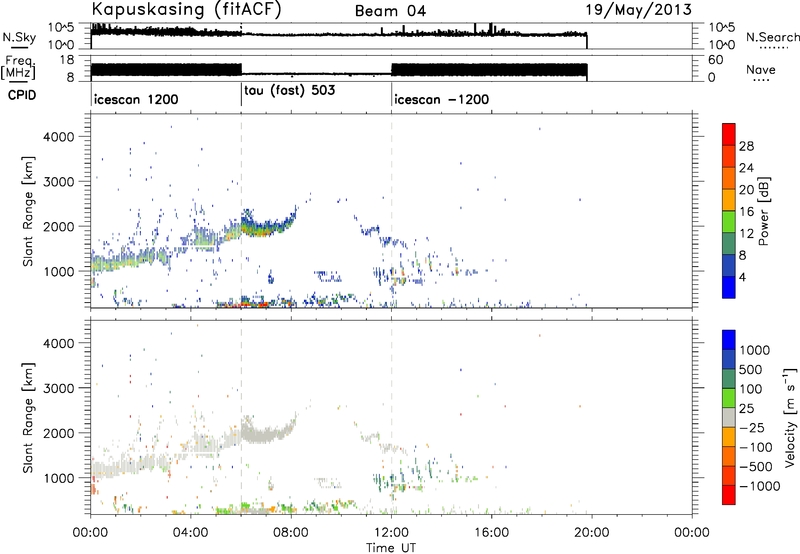The height and width of the screenshot is (554, 800).
Task: Click the 04:00 time axis label
Action: [x=191, y=533]
